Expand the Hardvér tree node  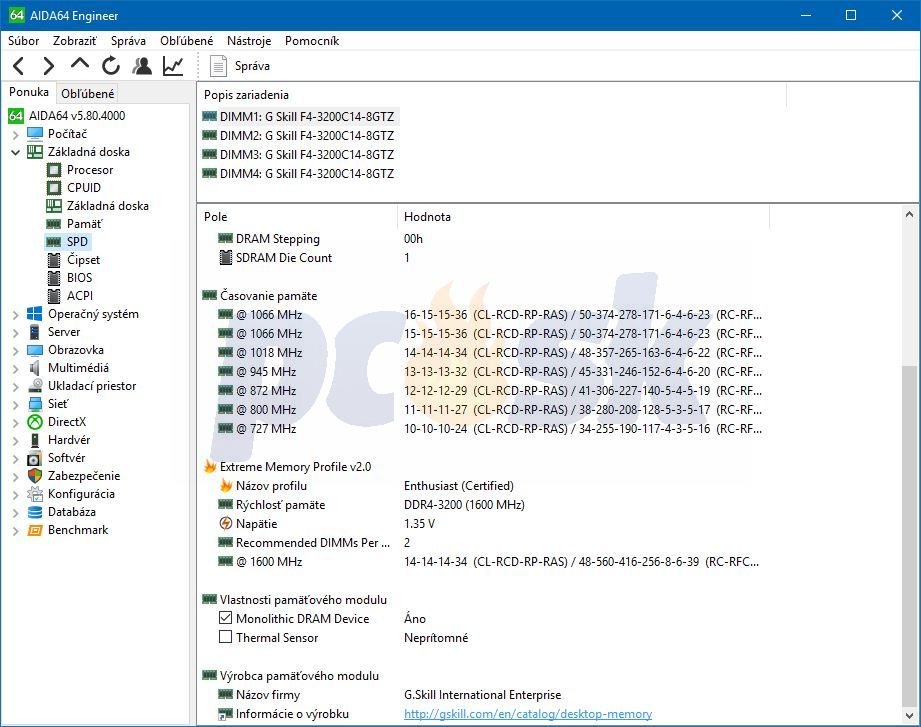coord(16,441)
